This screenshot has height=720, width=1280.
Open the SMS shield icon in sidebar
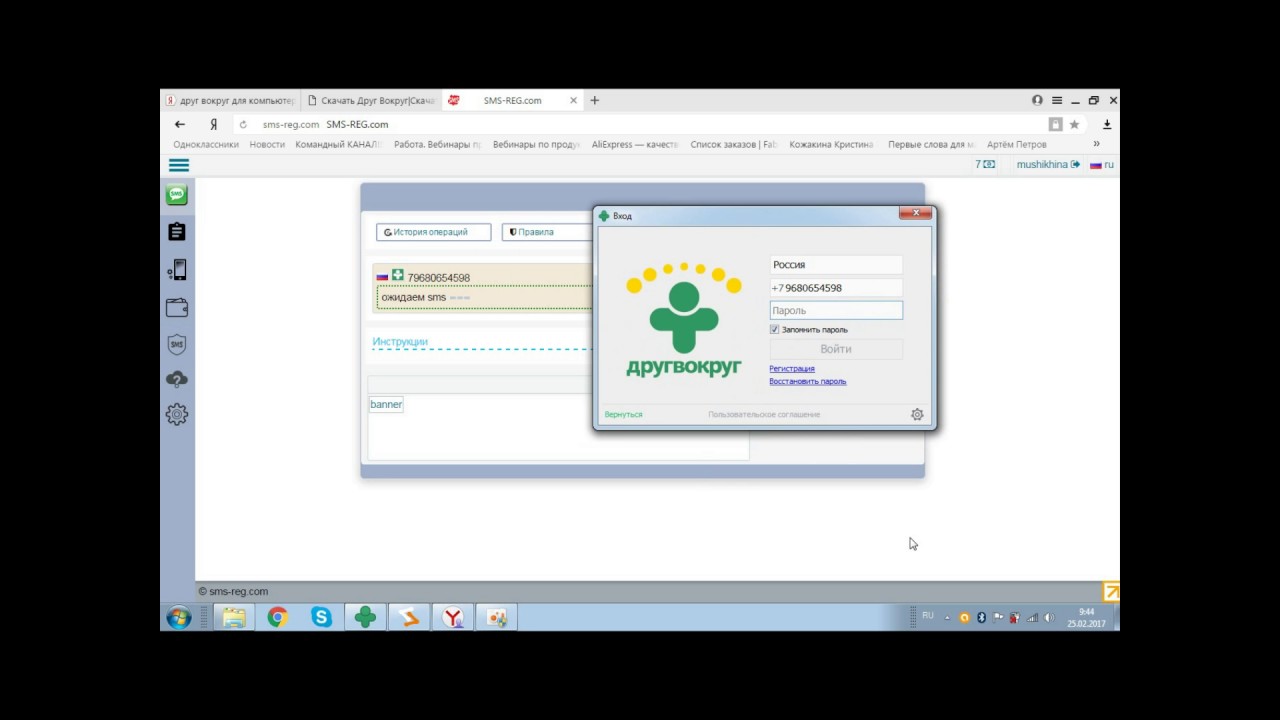pos(177,344)
